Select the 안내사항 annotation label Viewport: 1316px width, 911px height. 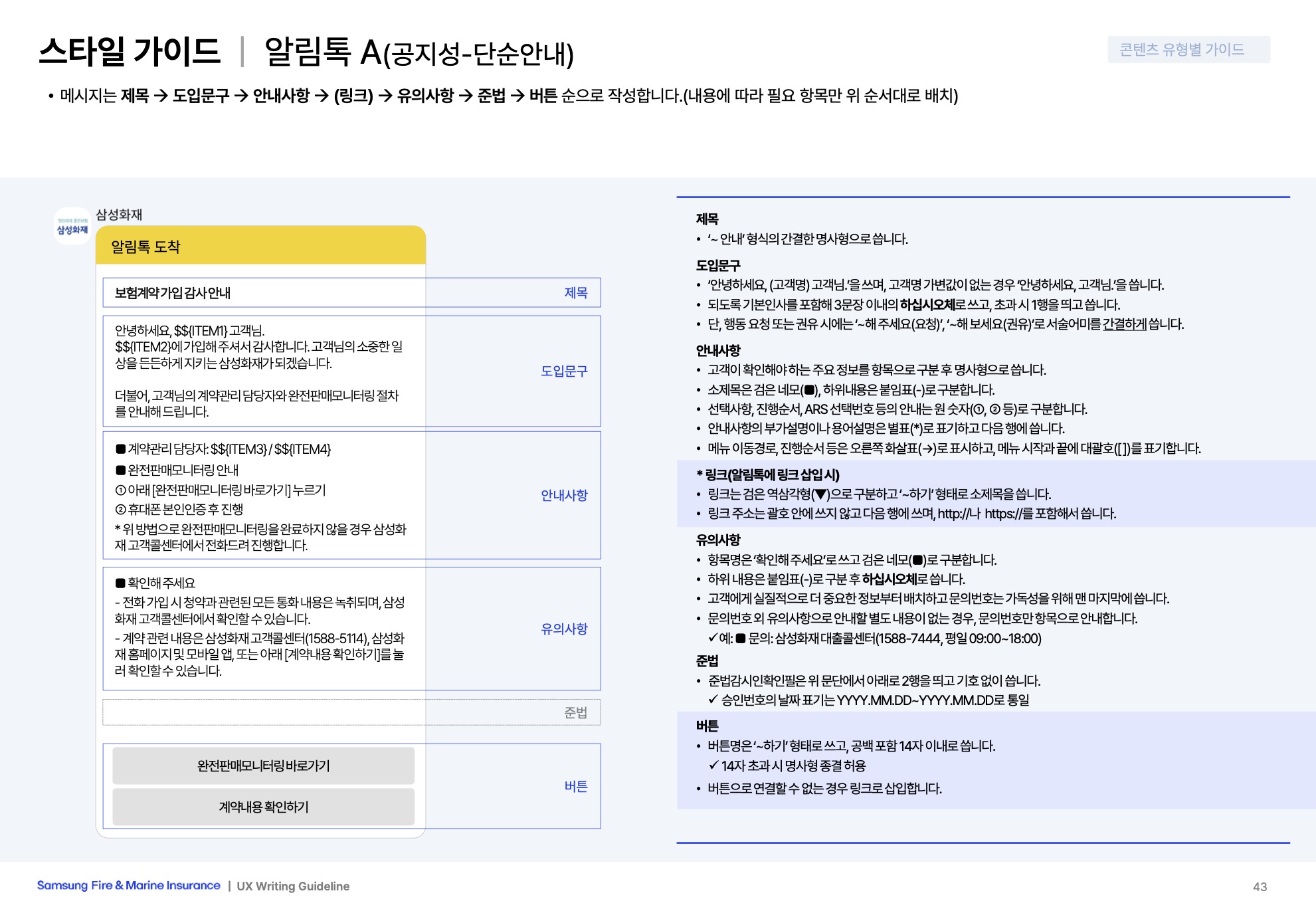563,495
